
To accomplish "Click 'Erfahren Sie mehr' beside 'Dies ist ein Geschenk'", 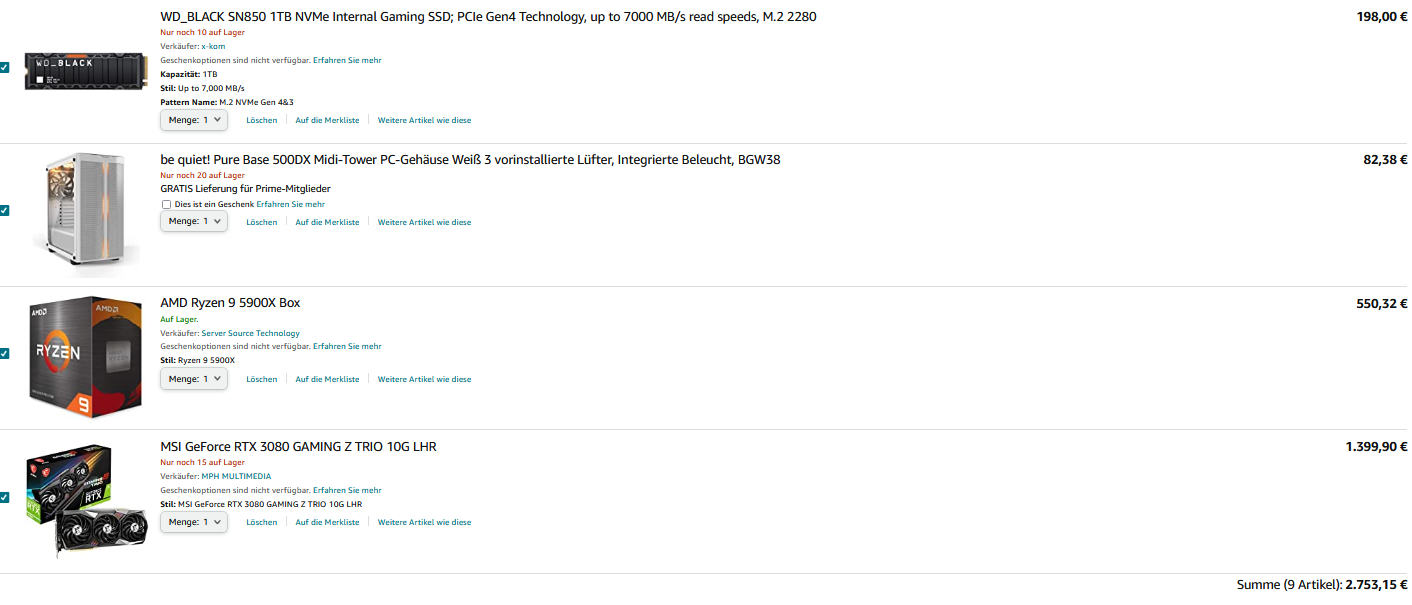I will click(x=290, y=204).
